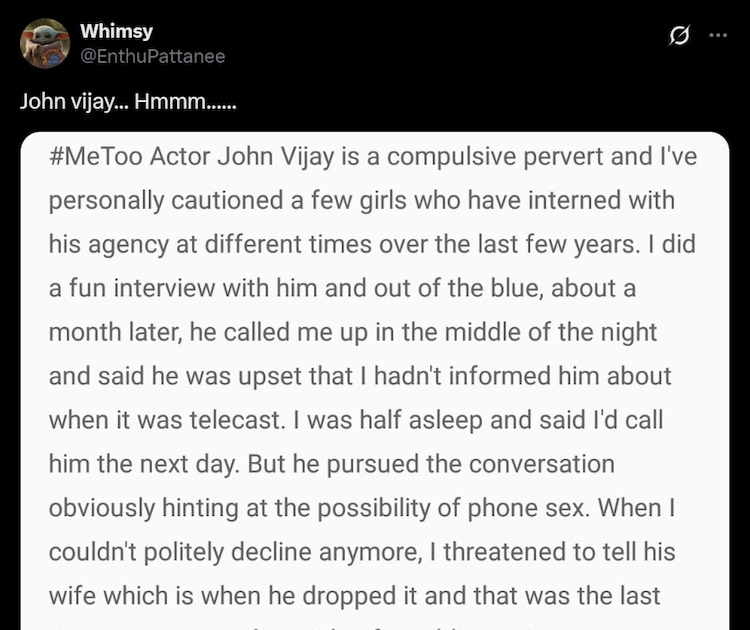Click the tweet text "John vijay... Hmmm......"
Screen dimensions: 750x630
128,101
